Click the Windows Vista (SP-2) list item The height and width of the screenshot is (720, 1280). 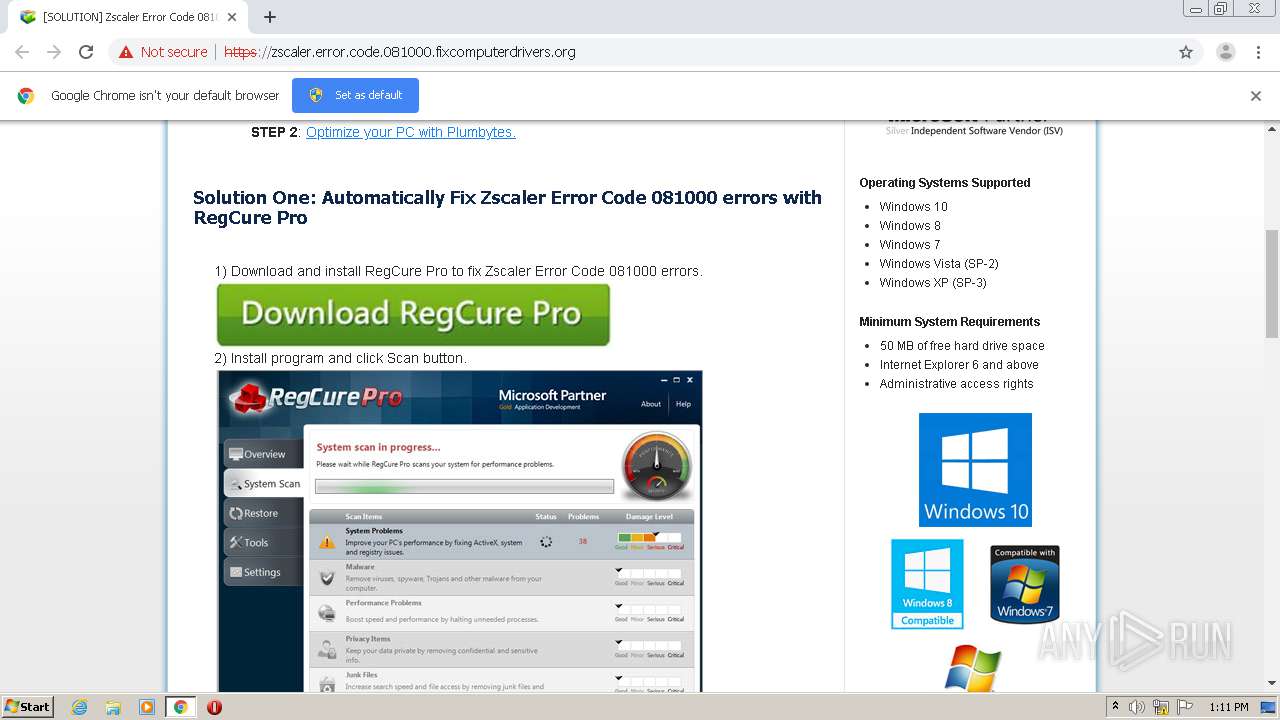point(939,264)
